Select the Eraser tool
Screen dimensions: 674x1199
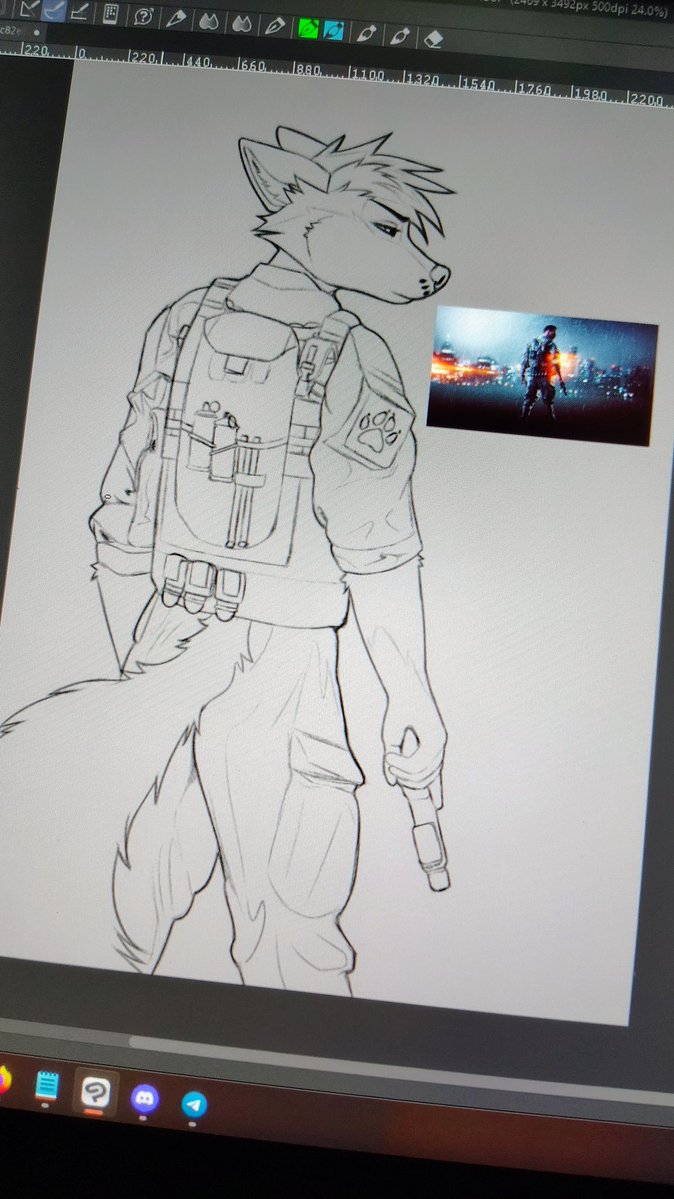pos(433,37)
